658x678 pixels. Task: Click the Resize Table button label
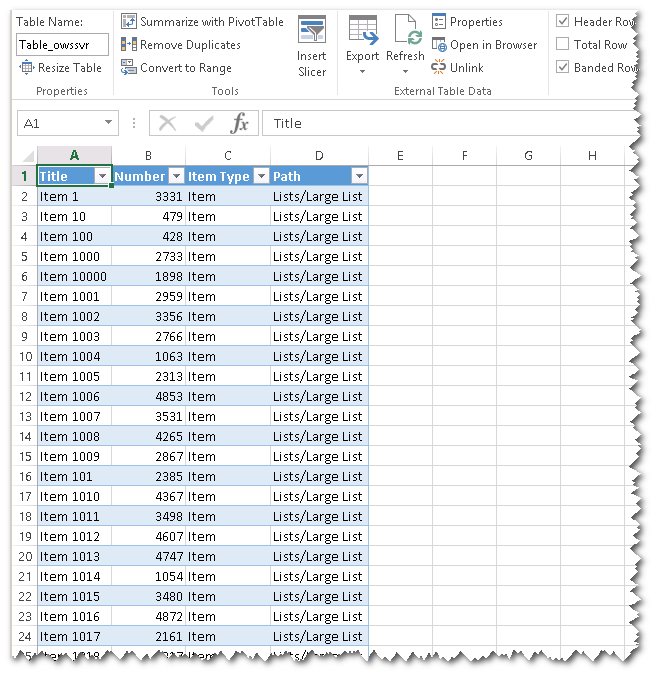[x=70, y=67]
